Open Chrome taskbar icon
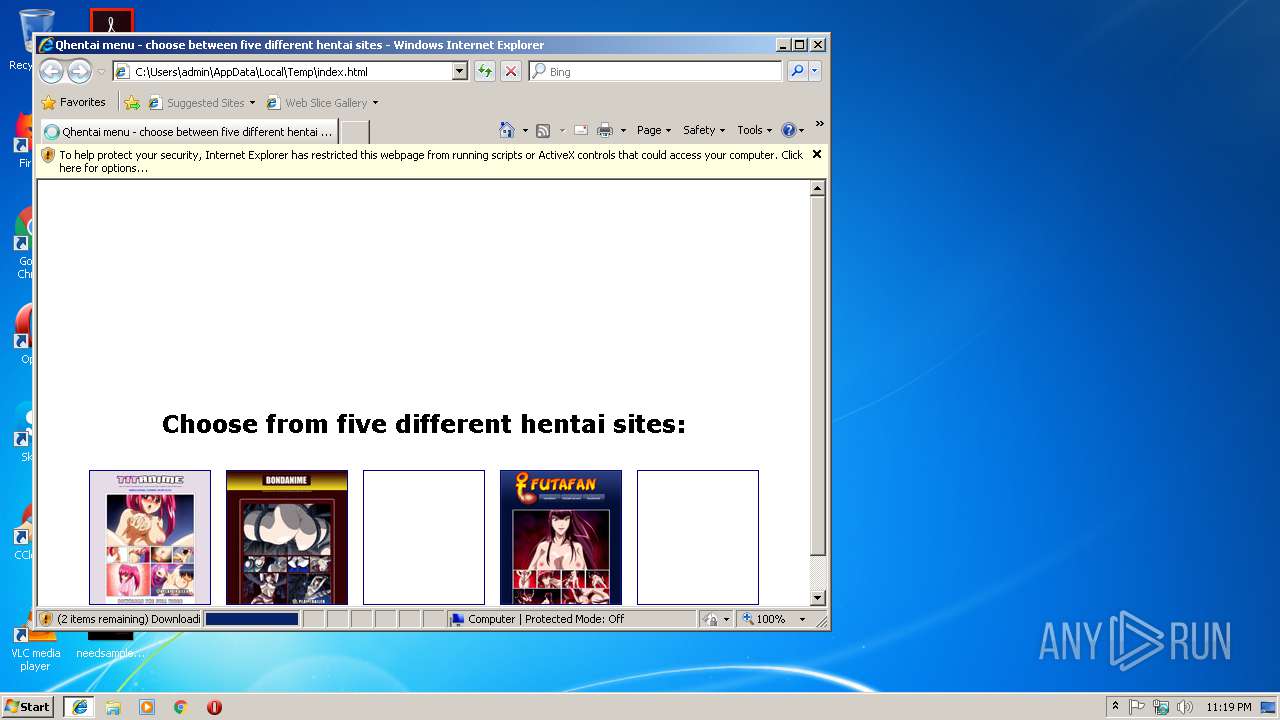 tap(181, 707)
